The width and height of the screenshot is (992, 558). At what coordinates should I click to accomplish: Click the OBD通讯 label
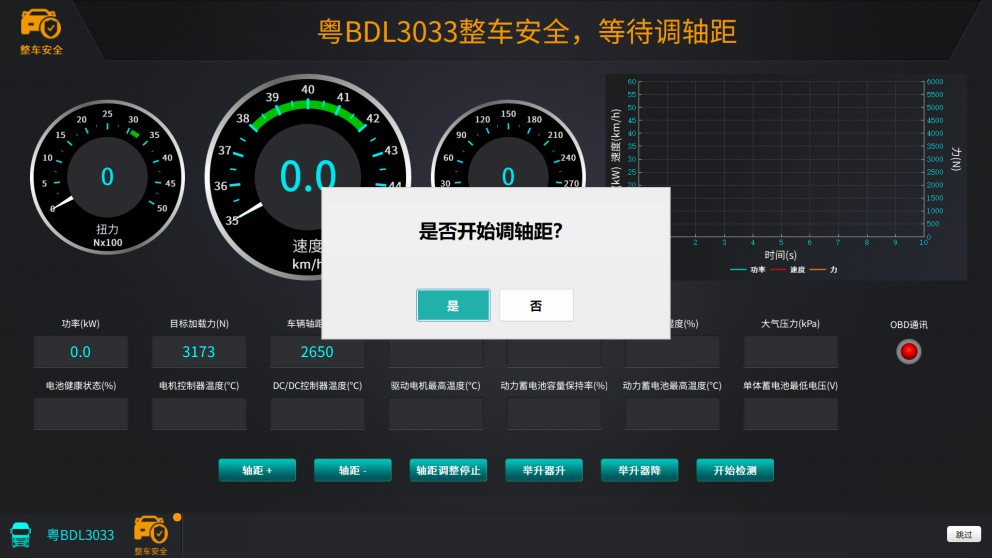point(908,325)
